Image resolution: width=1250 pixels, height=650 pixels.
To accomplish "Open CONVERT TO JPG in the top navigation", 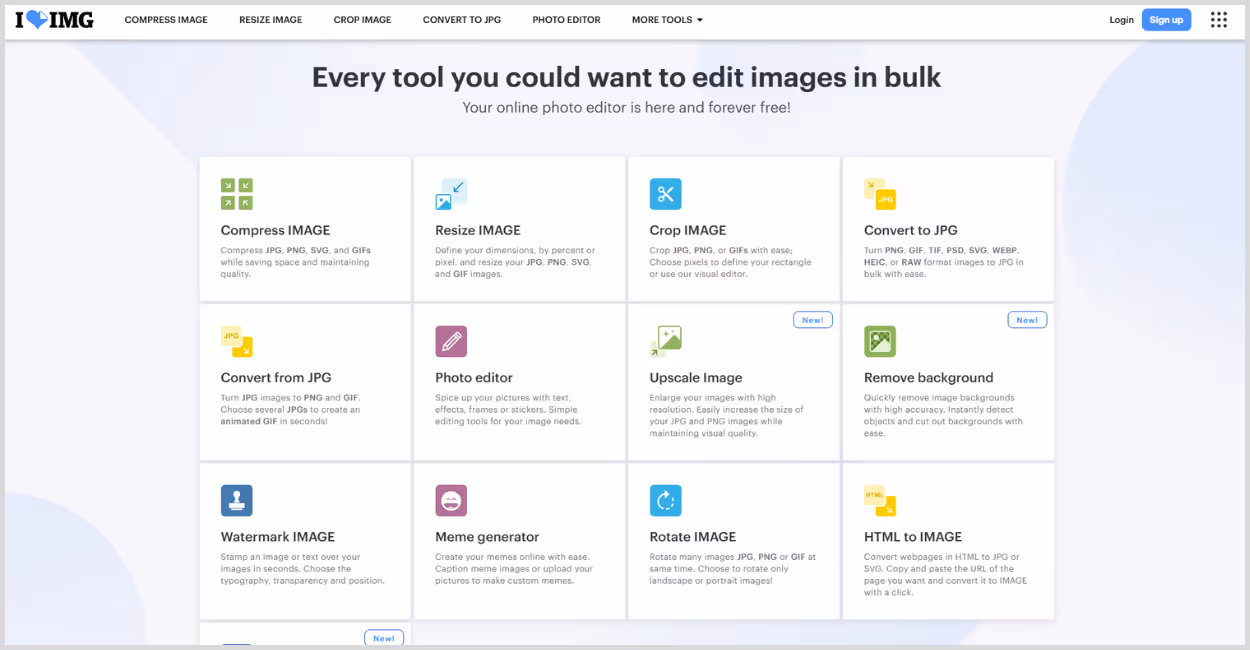I will pyautogui.click(x=462, y=20).
